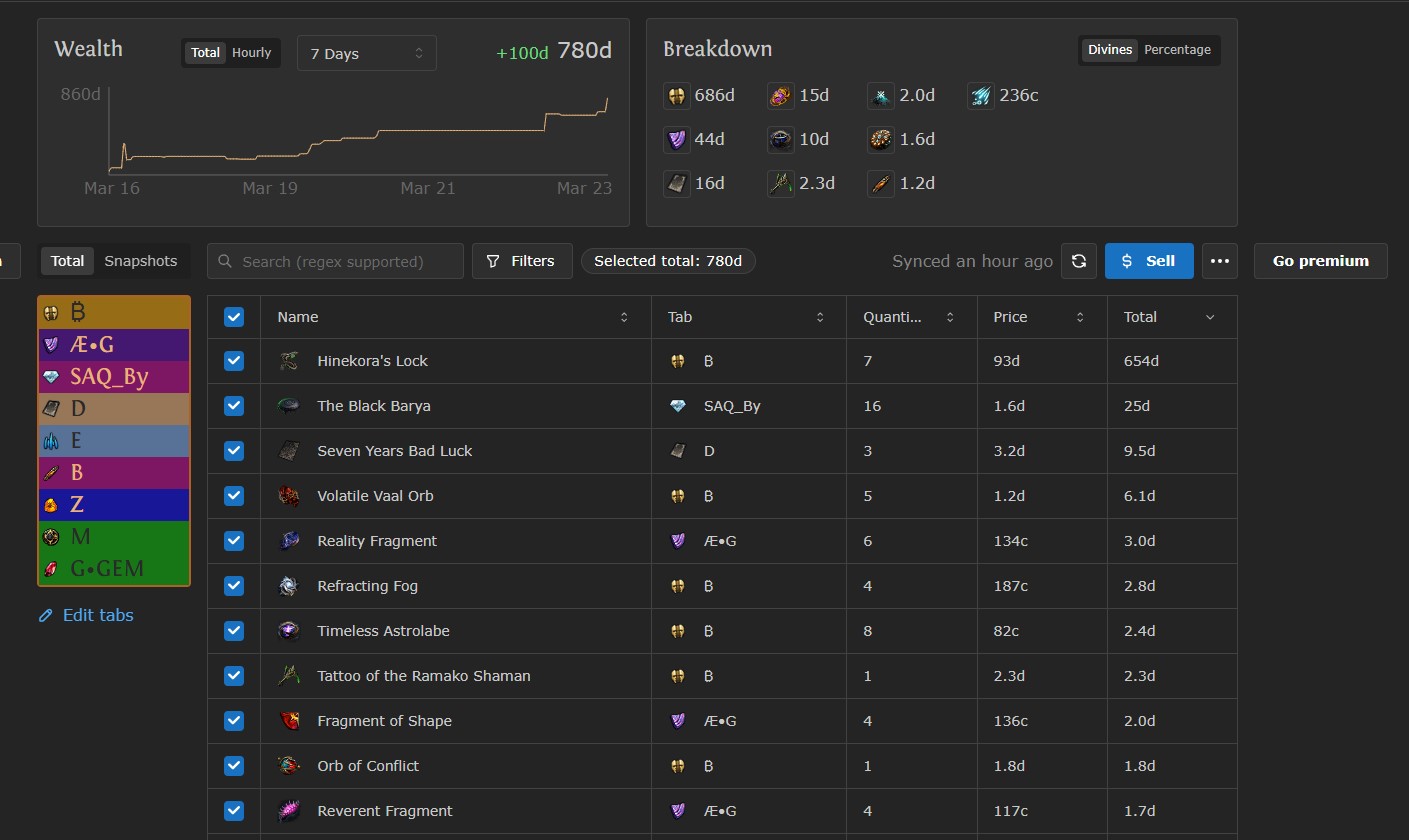Image resolution: width=1409 pixels, height=840 pixels.
Task: Select the SAQ_By stash tab
Action: [x=114, y=378]
